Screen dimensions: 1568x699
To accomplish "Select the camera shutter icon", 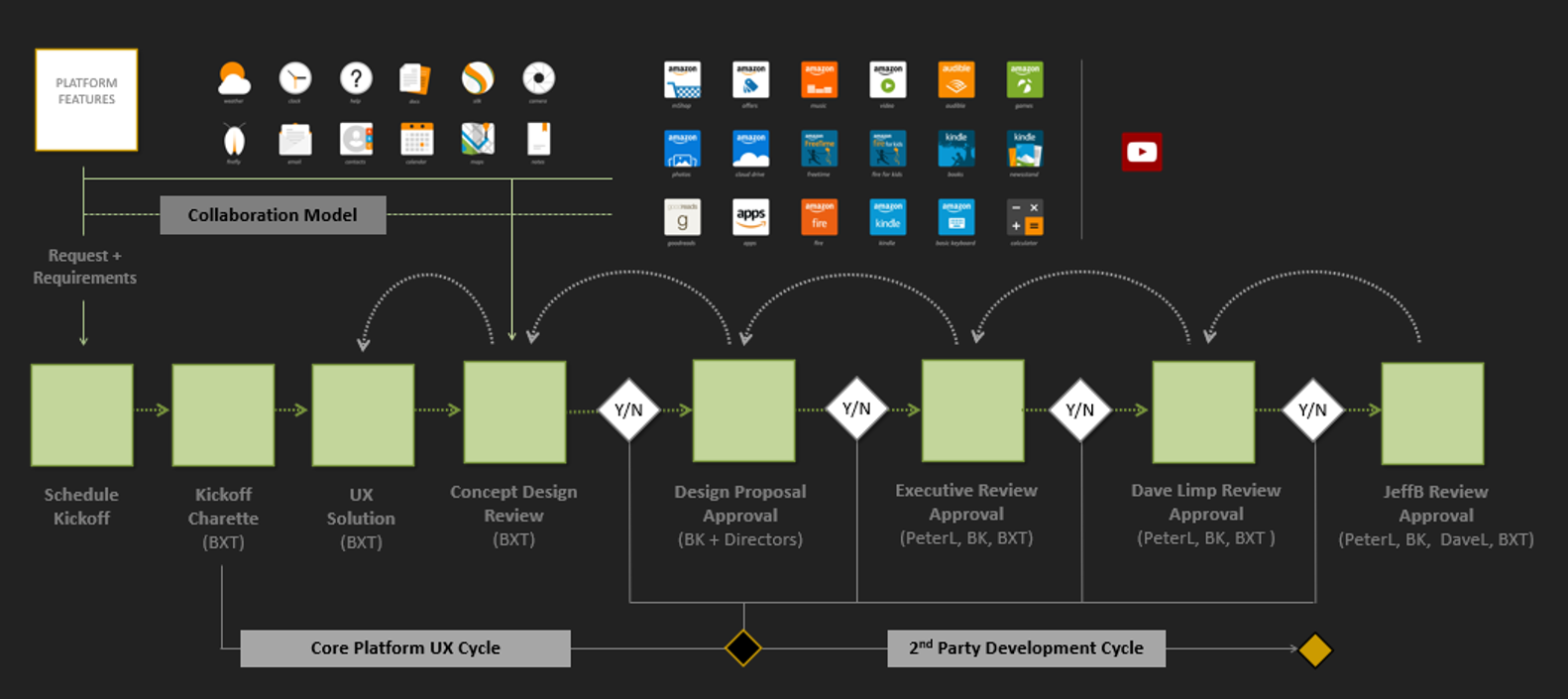I will pyautogui.click(x=538, y=78).
